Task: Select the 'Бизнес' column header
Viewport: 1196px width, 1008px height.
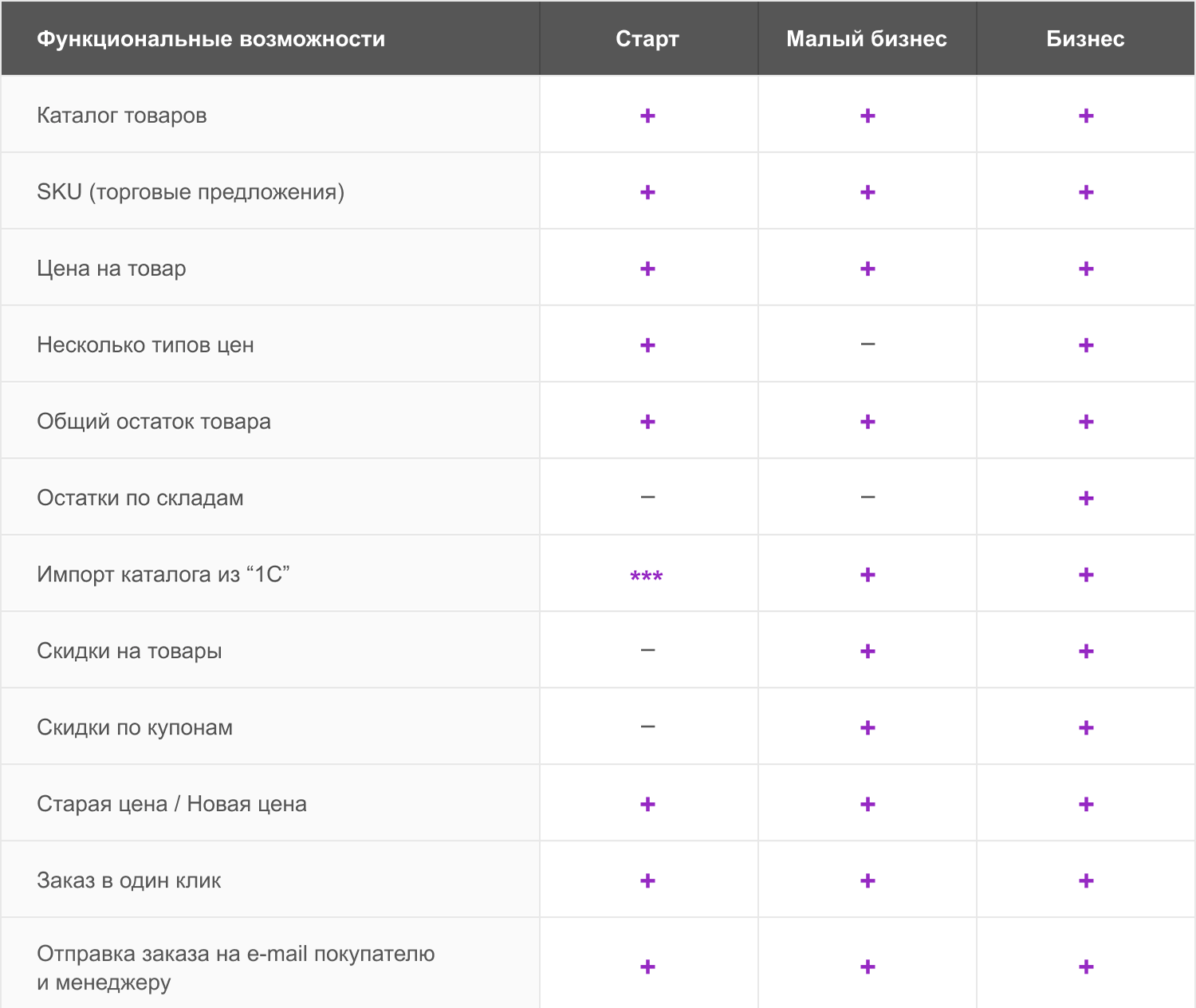Action: (x=1085, y=39)
